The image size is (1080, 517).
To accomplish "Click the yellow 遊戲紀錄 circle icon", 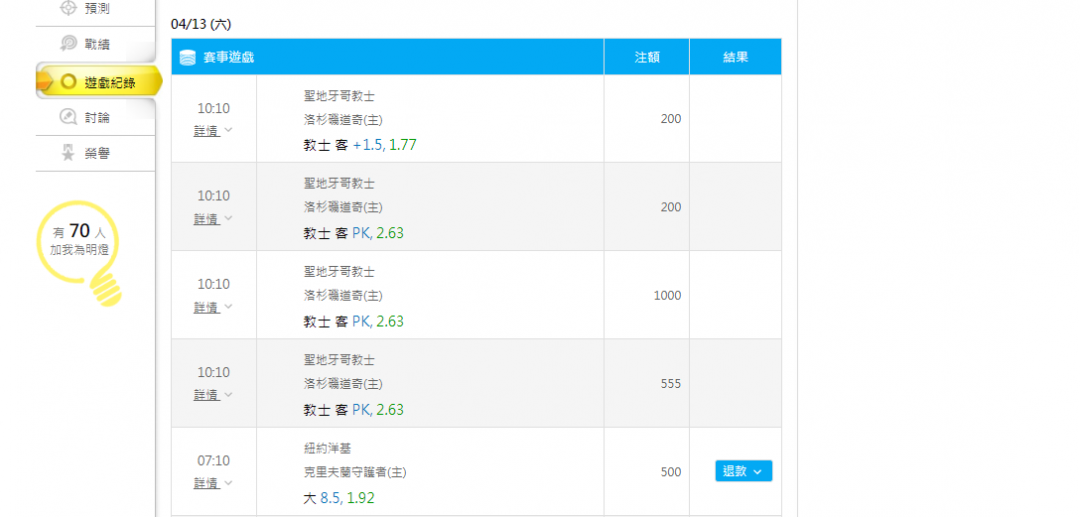I will pos(68,83).
